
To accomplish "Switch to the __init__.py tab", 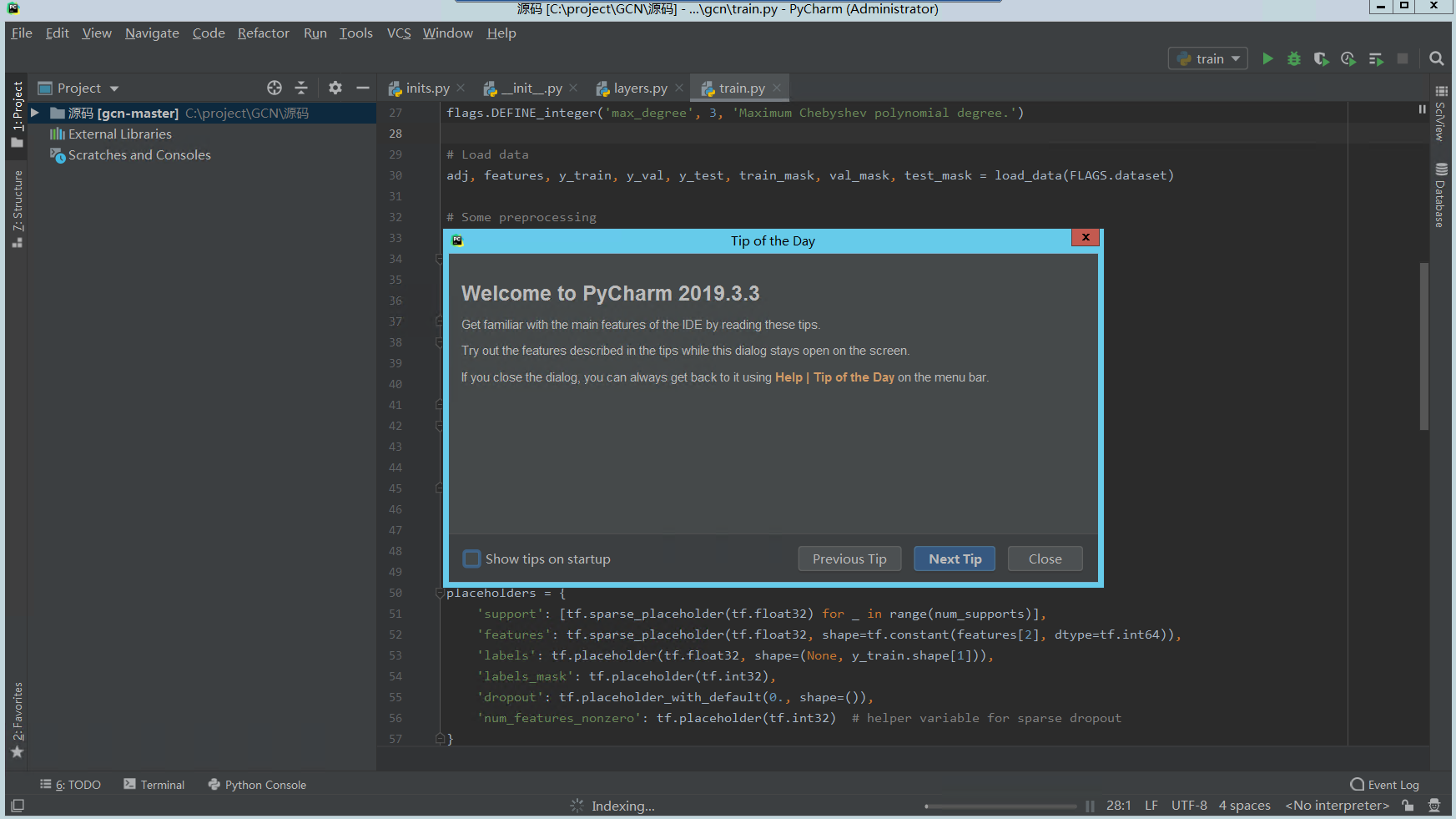I will [x=532, y=88].
